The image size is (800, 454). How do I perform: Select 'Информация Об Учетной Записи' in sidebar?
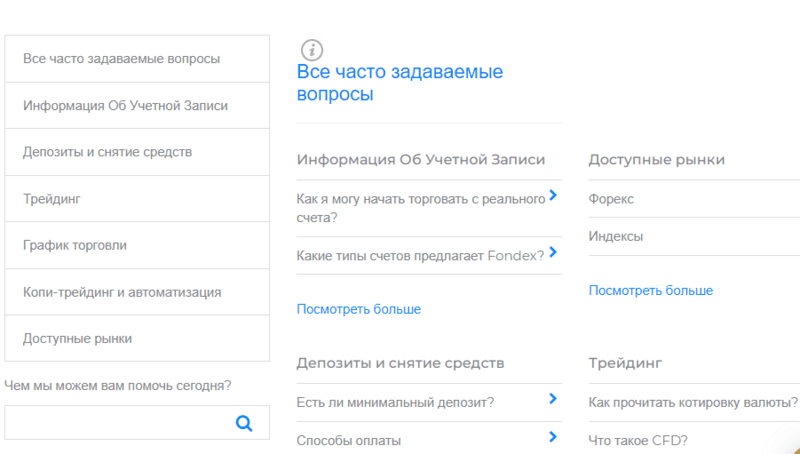click(x=137, y=106)
